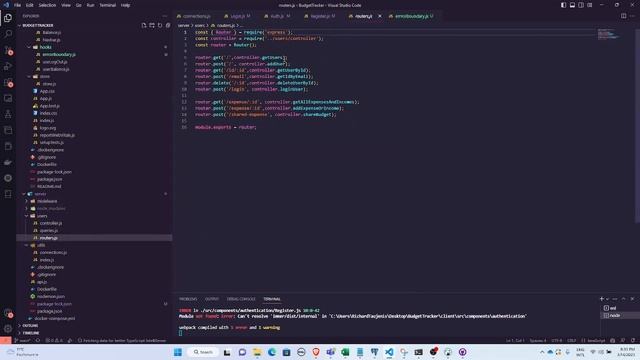
Task: Open explorer views and more actions menu
Action: coord(165,16)
